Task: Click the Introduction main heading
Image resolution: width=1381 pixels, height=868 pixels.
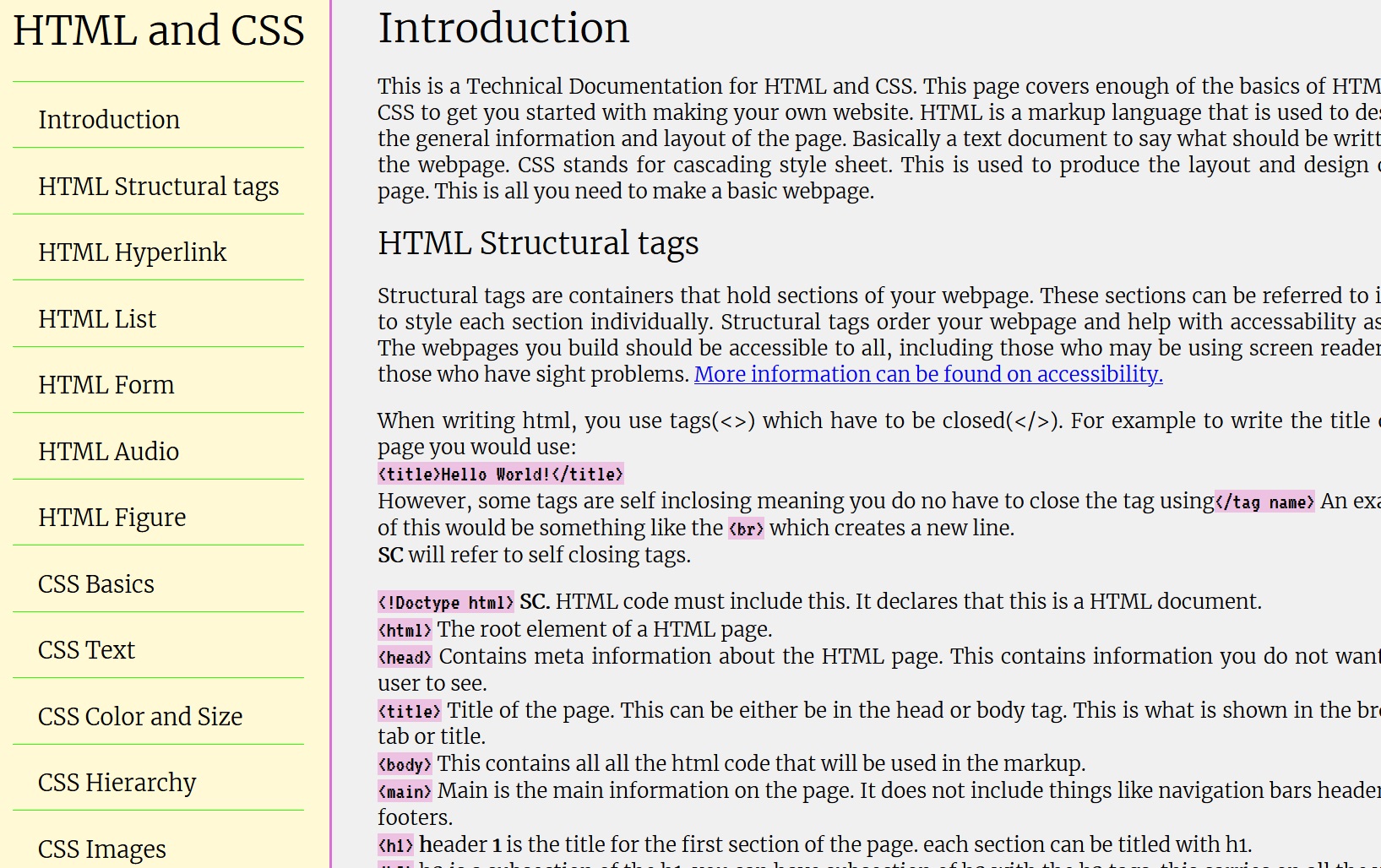Action: pos(503,28)
